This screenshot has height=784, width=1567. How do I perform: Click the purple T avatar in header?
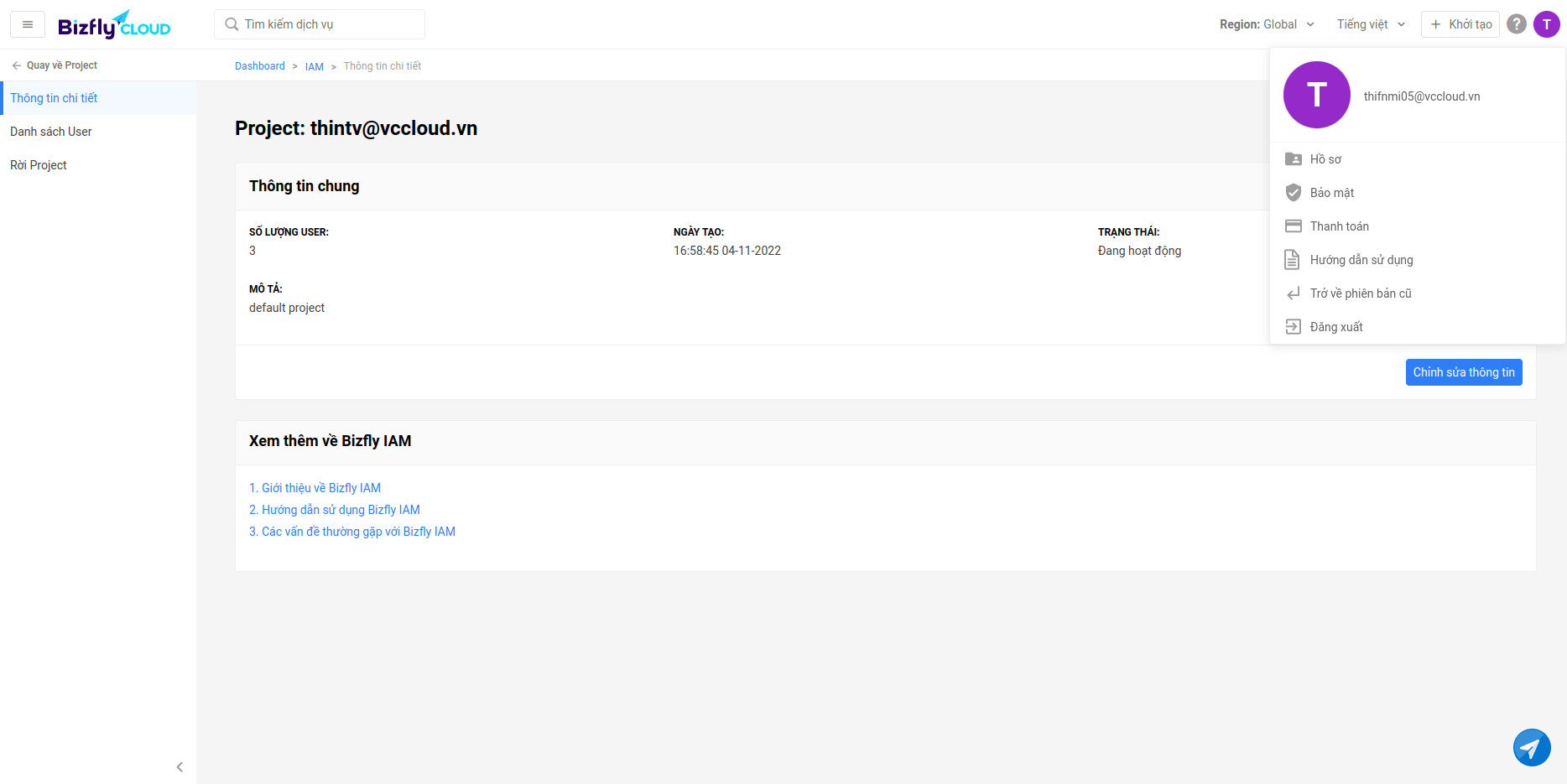pyautogui.click(x=1546, y=24)
